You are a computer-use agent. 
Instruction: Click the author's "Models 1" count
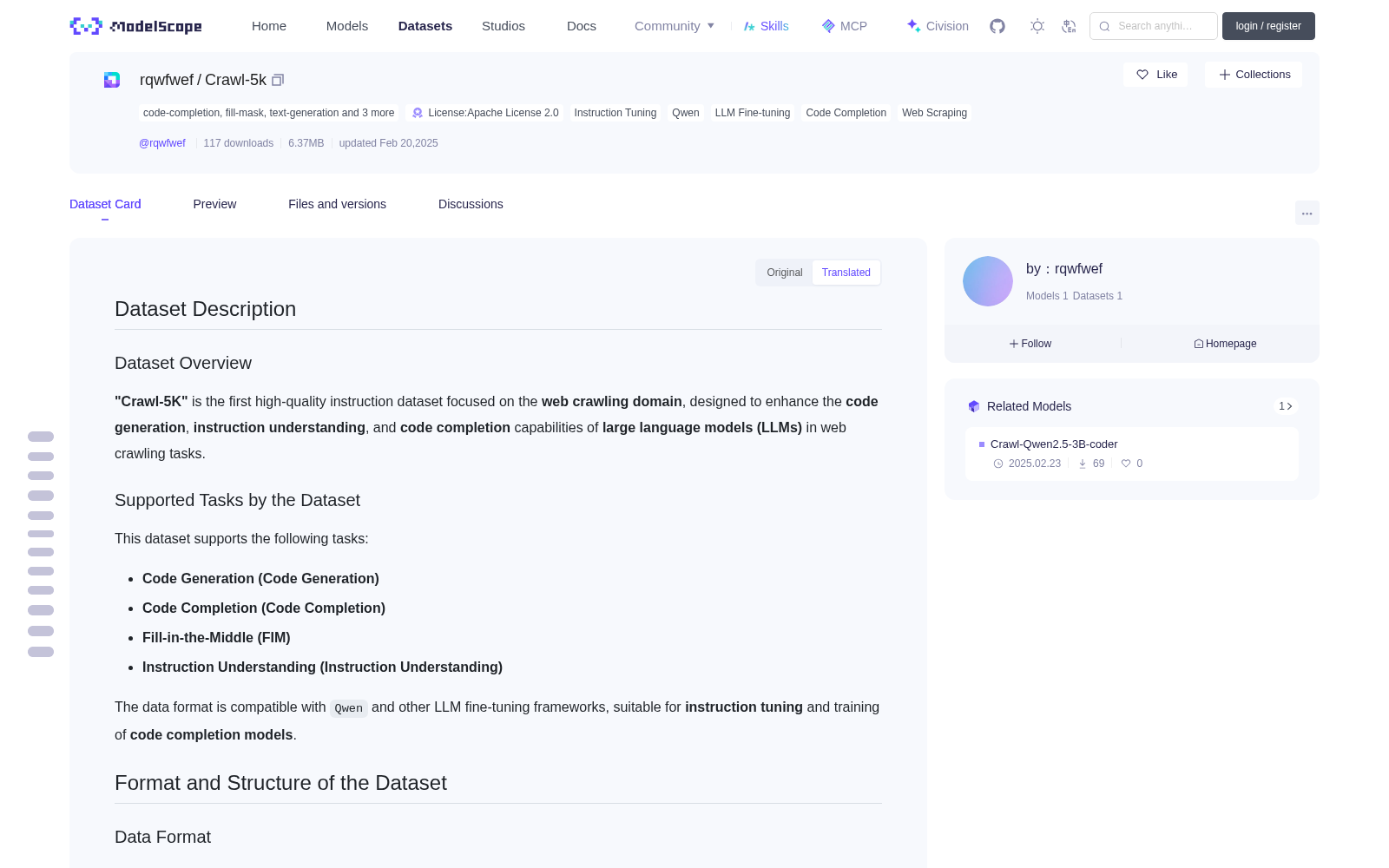click(1047, 296)
